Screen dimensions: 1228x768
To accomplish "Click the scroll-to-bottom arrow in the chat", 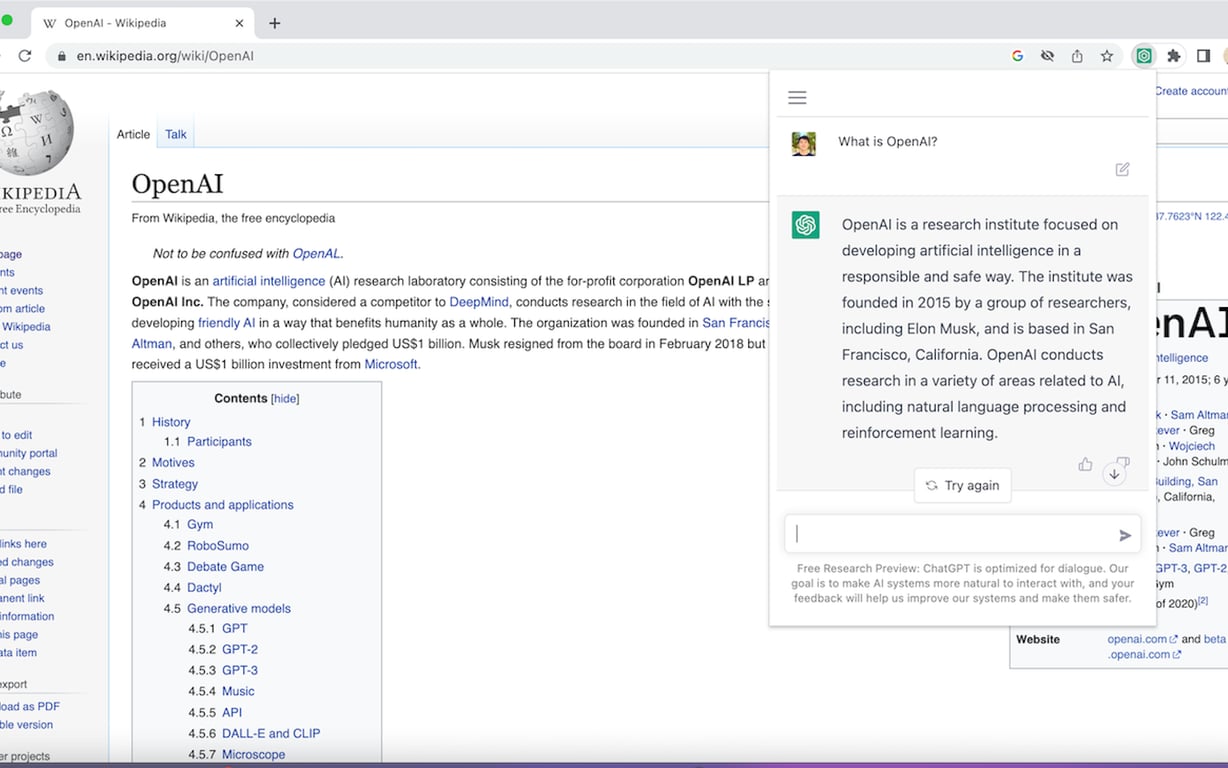I will (1114, 473).
